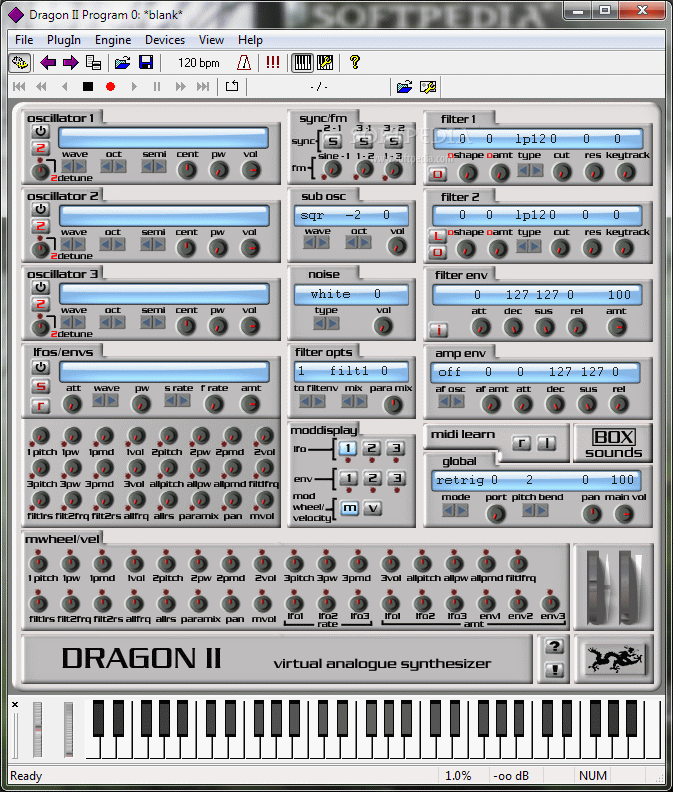This screenshot has width=673, height=792.
Task: Click the lfos/envs red r button
Action: pos(40,405)
